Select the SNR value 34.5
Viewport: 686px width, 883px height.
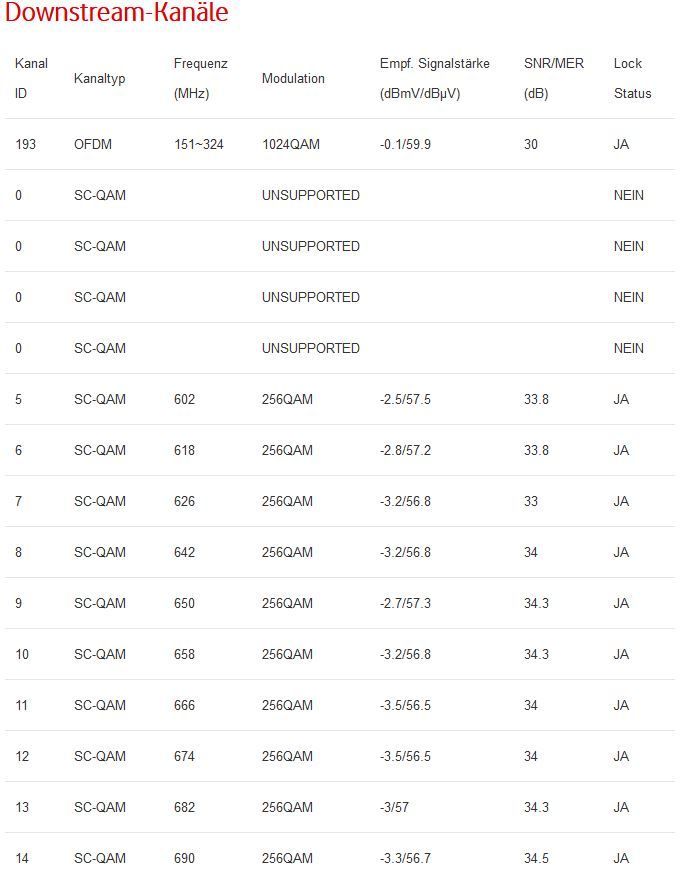click(536, 858)
